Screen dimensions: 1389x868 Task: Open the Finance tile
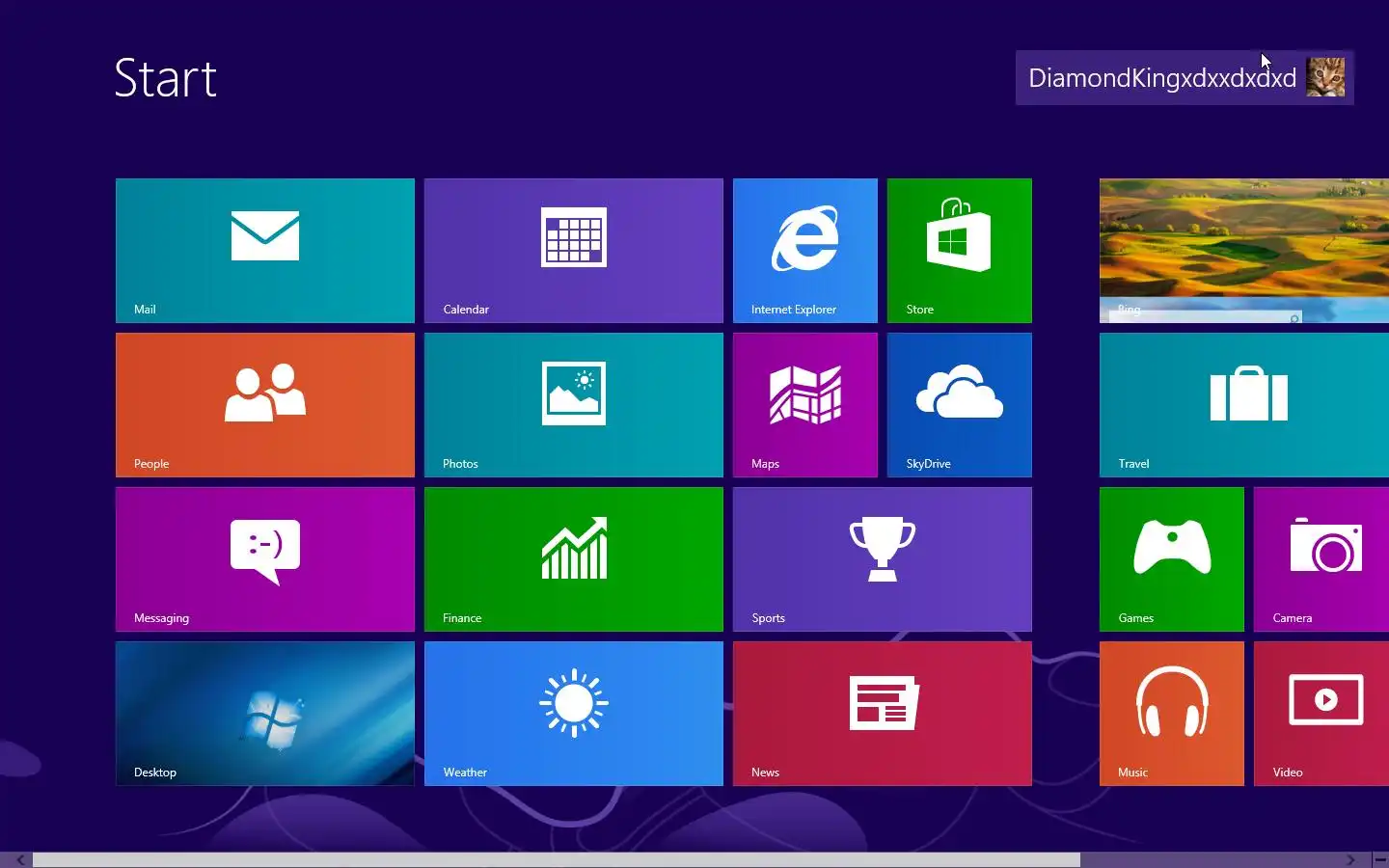point(574,559)
